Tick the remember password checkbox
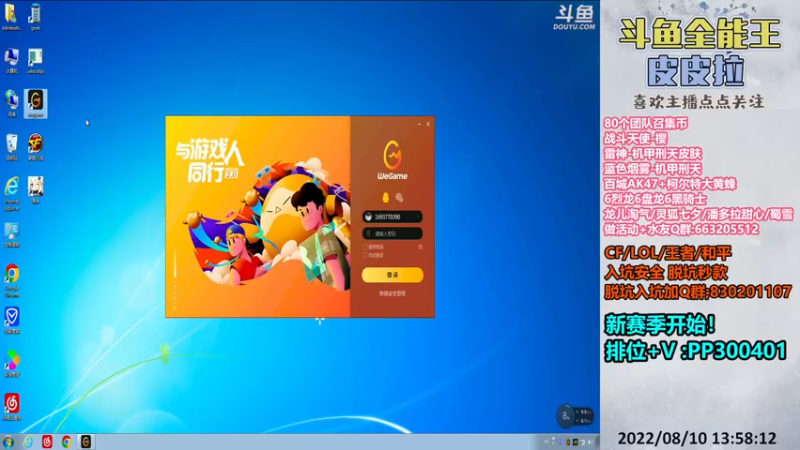 [365, 247]
